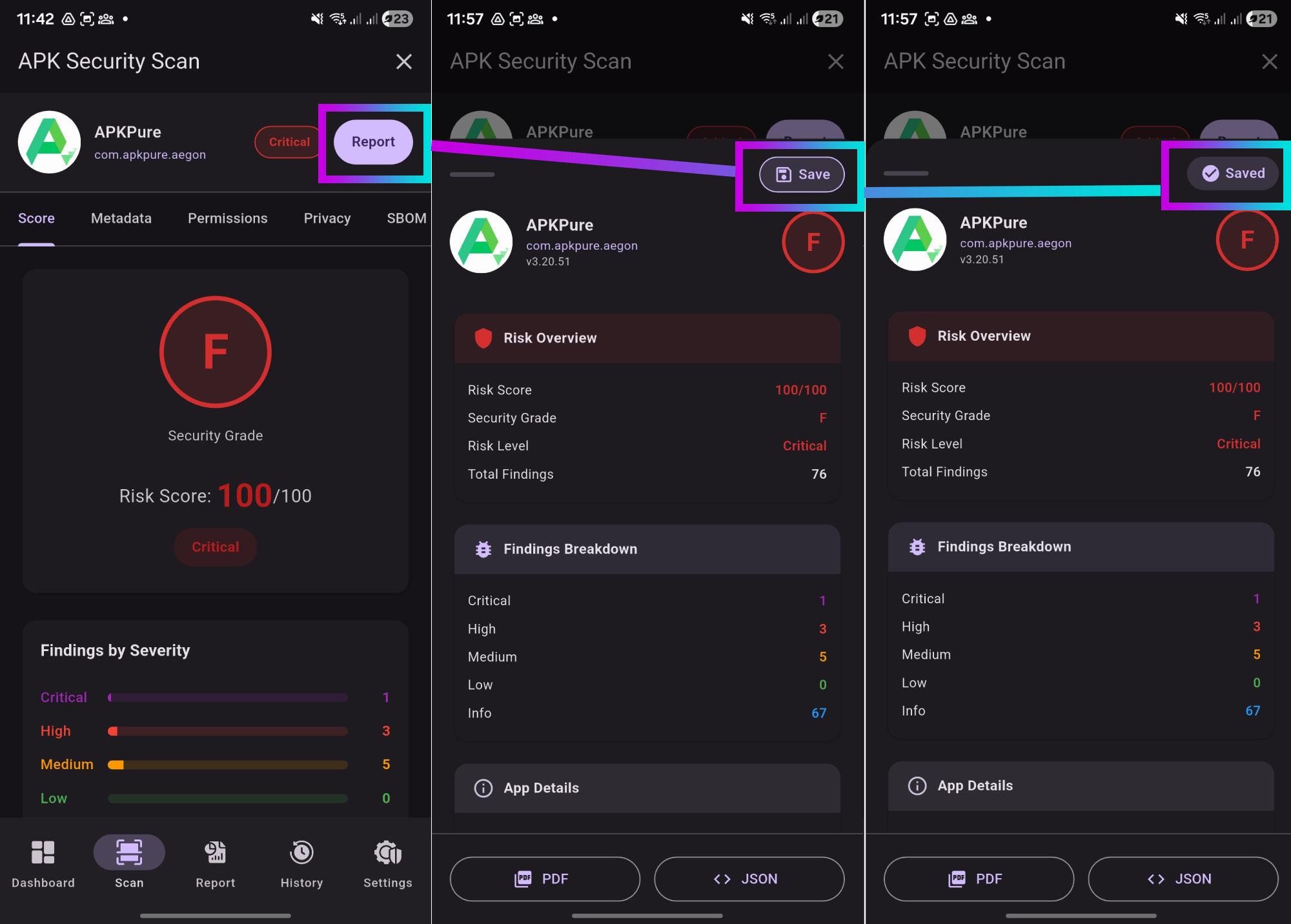1291x924 pixels.
Task: Click the Critical badge next to APKPure
Action: point(289,142)
